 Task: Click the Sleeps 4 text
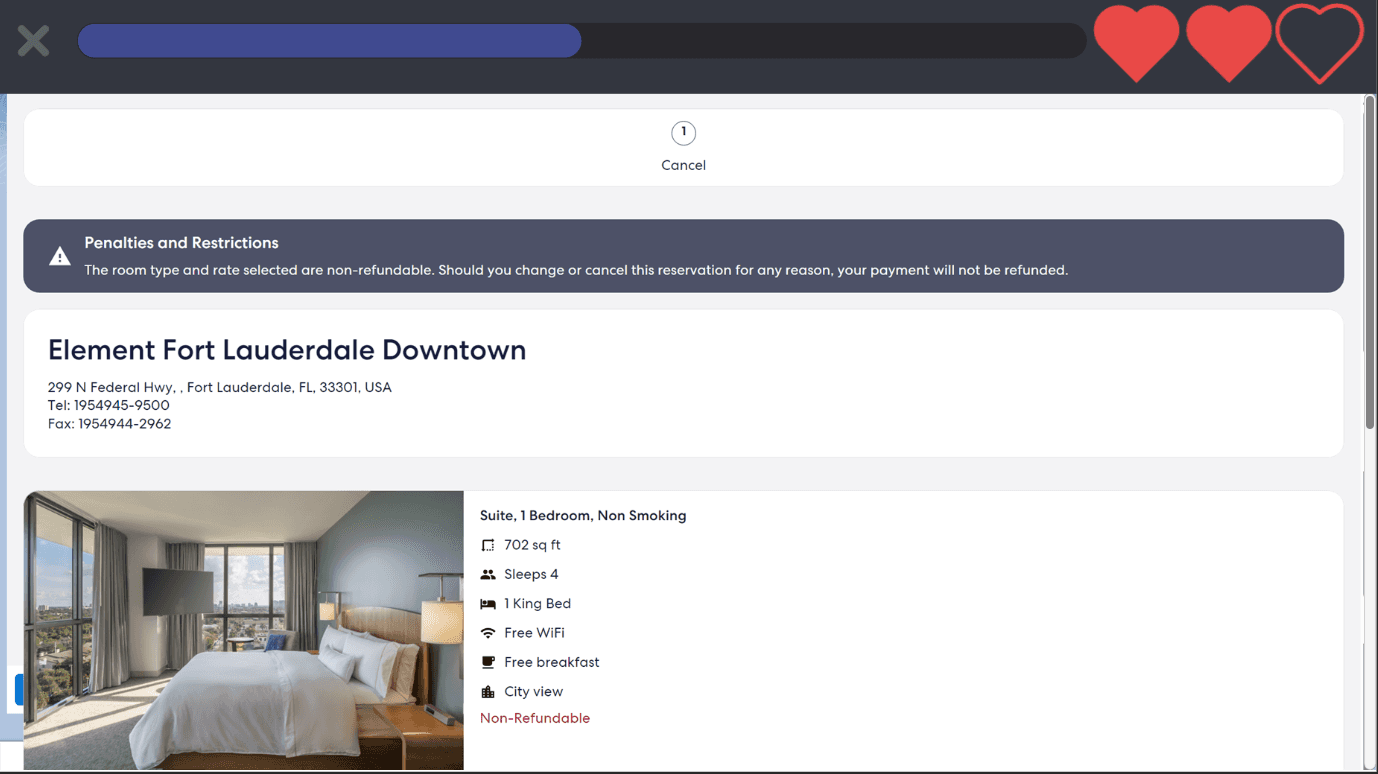531,574
